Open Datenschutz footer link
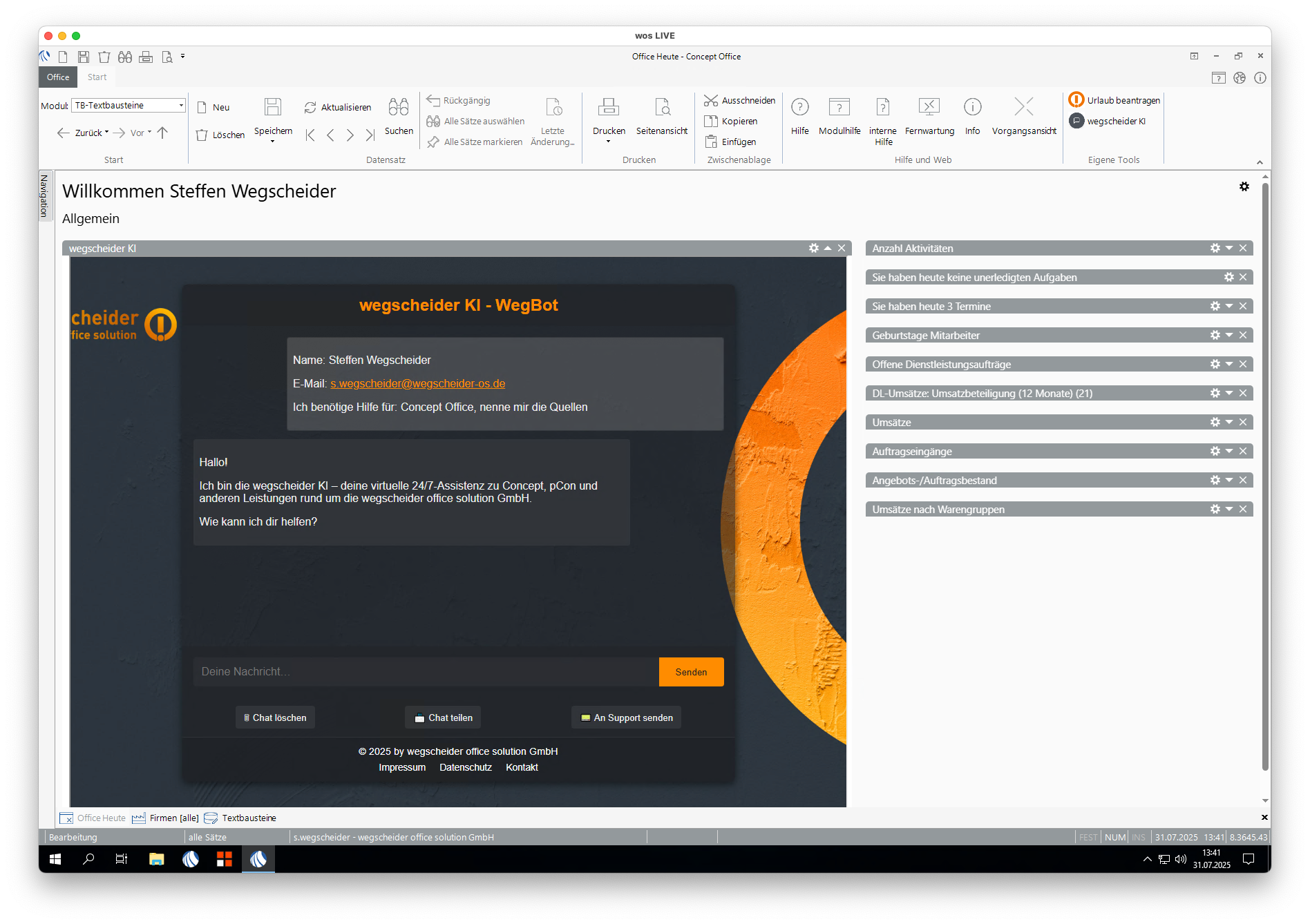This screenshot has height=924, width=1310. tap(466, 767)
